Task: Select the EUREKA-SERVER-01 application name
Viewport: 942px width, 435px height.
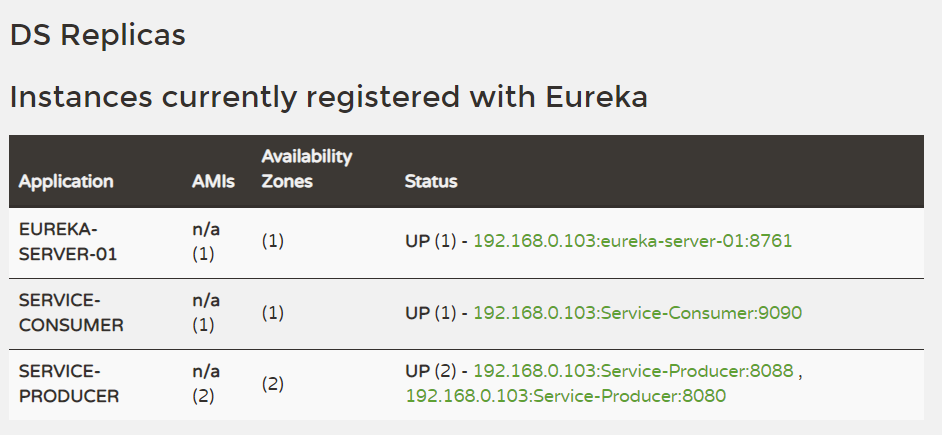Action: (x=68, y=242)
